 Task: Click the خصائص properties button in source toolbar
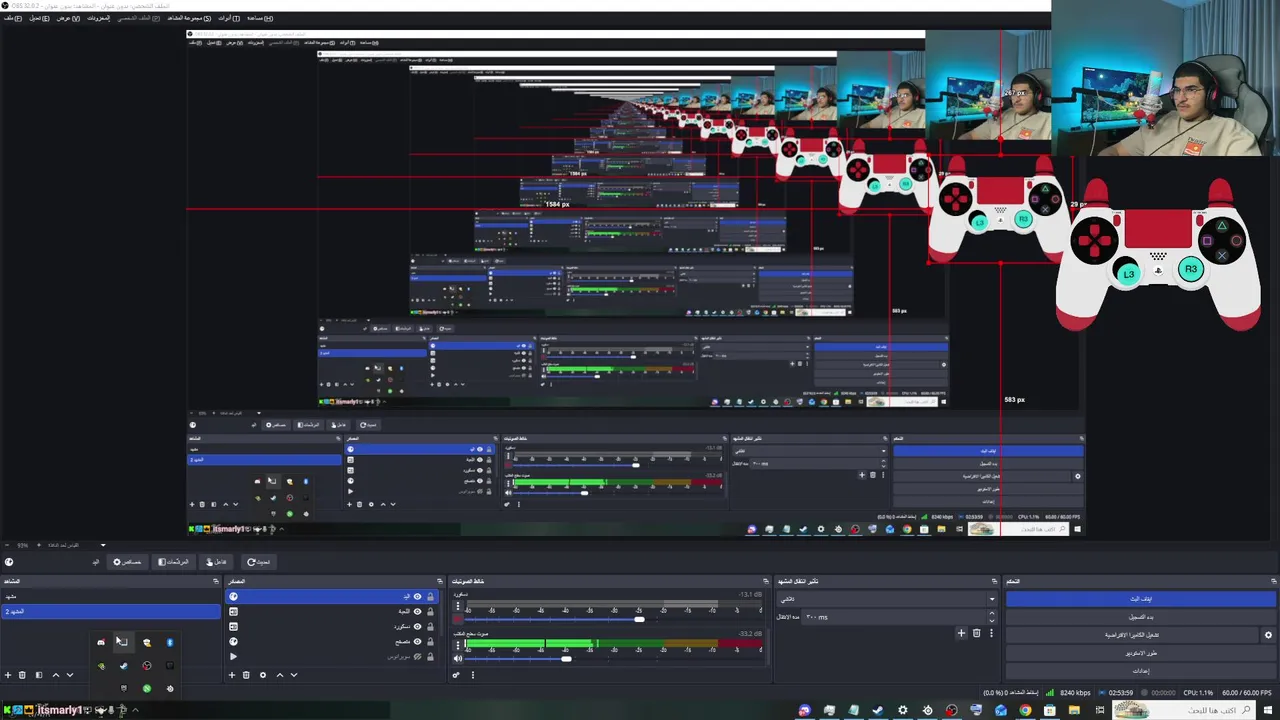pos(127,562)
